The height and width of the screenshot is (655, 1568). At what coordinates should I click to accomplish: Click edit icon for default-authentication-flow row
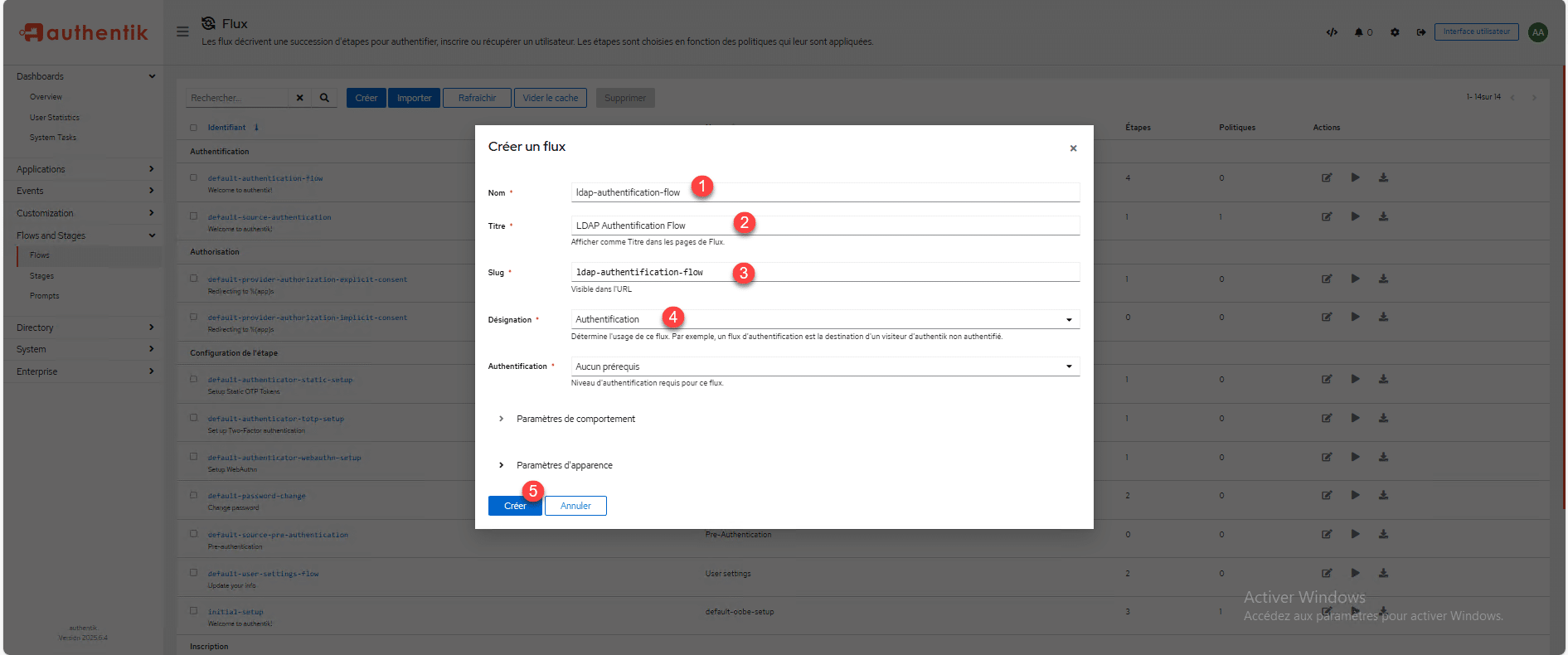(x=1327, y=177)
